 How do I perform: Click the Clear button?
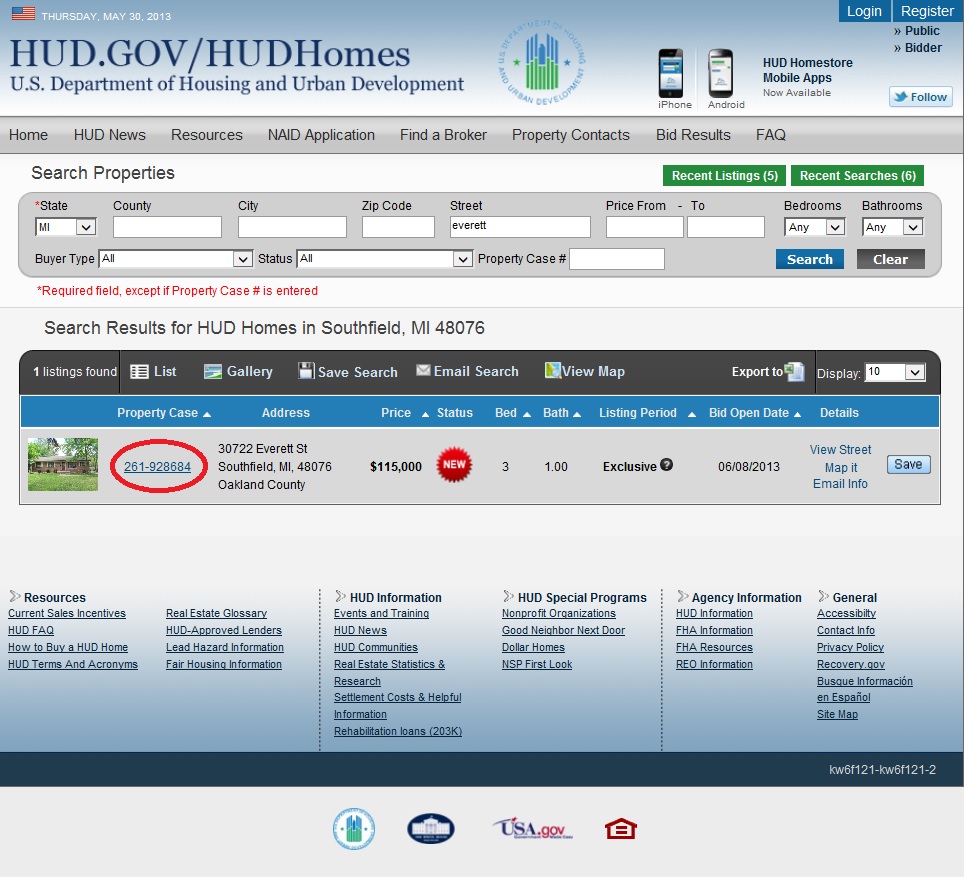tap(890, 259)
